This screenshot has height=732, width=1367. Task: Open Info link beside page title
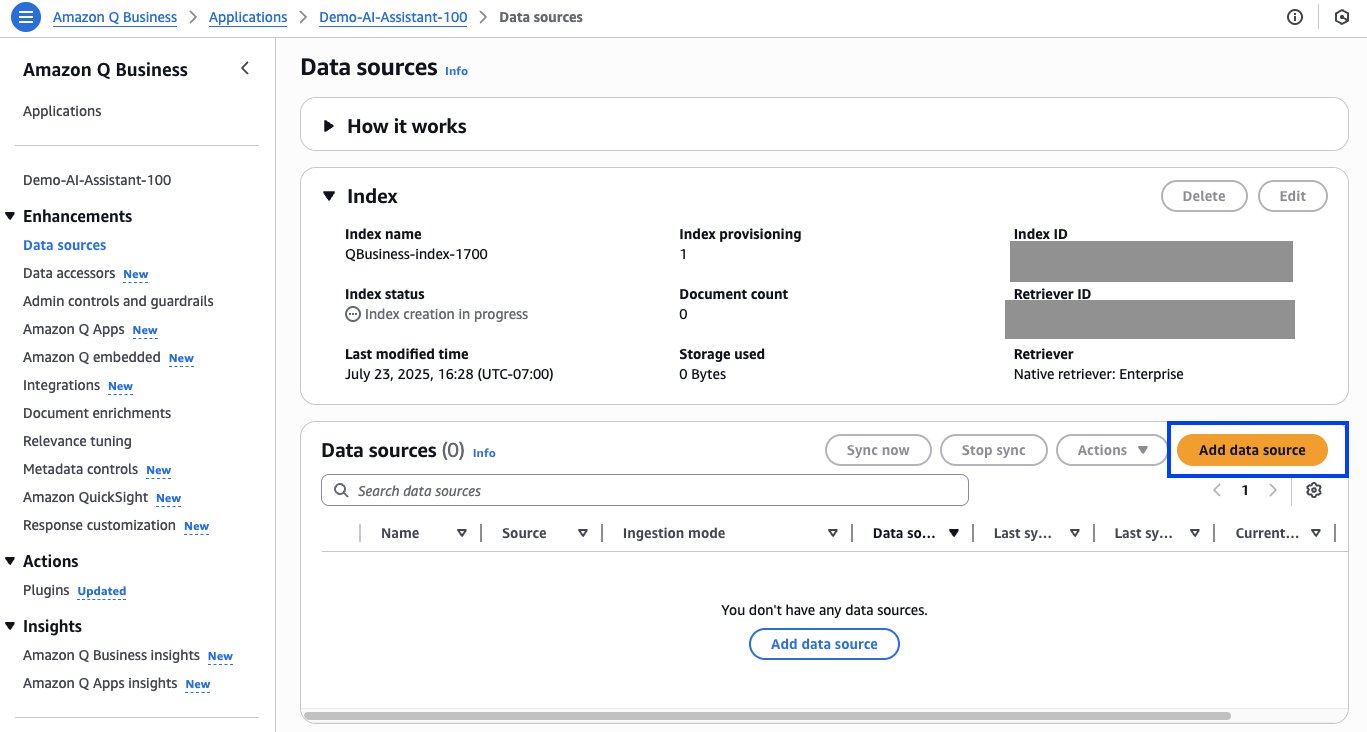tap(456, 71)
